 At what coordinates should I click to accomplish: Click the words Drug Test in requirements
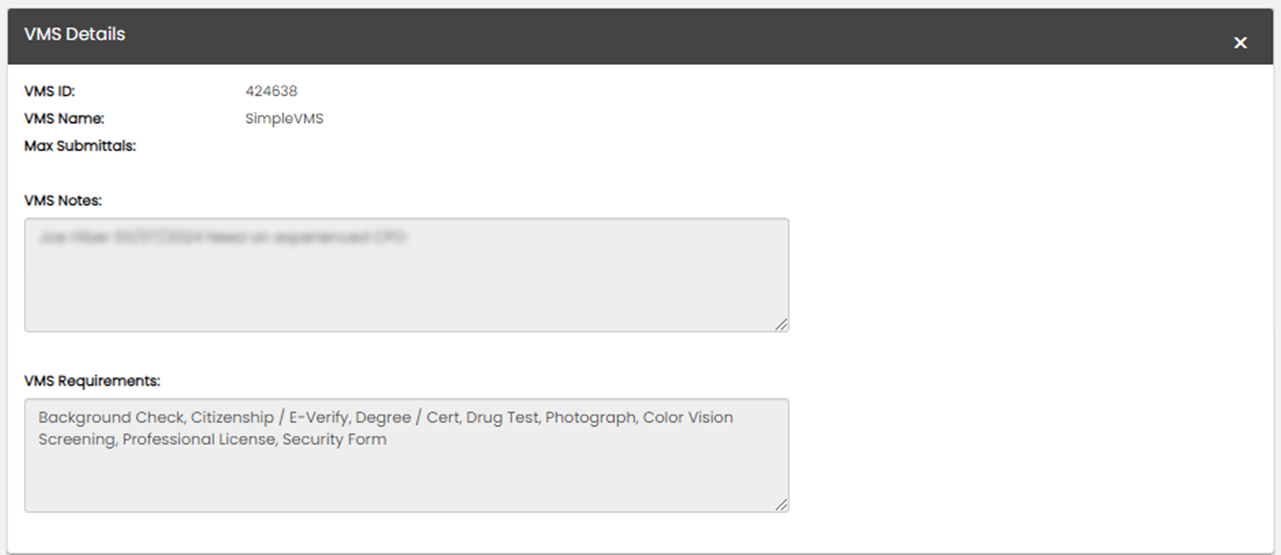[x=501, y=417]
